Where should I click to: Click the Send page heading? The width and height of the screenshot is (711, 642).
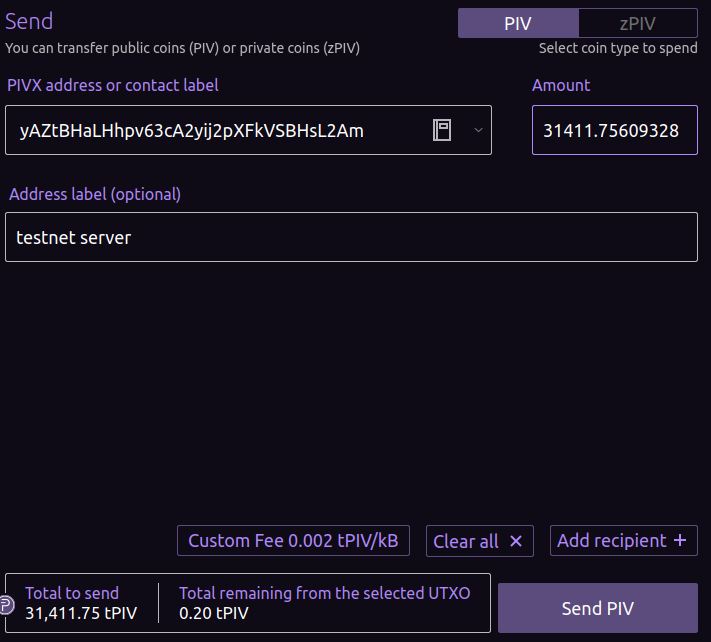29,21
